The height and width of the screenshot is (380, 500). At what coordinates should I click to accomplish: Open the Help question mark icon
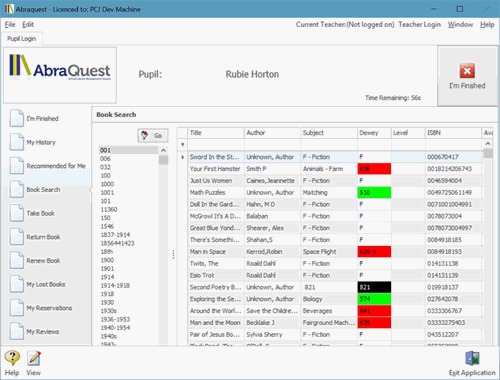[x=12, y=358]
